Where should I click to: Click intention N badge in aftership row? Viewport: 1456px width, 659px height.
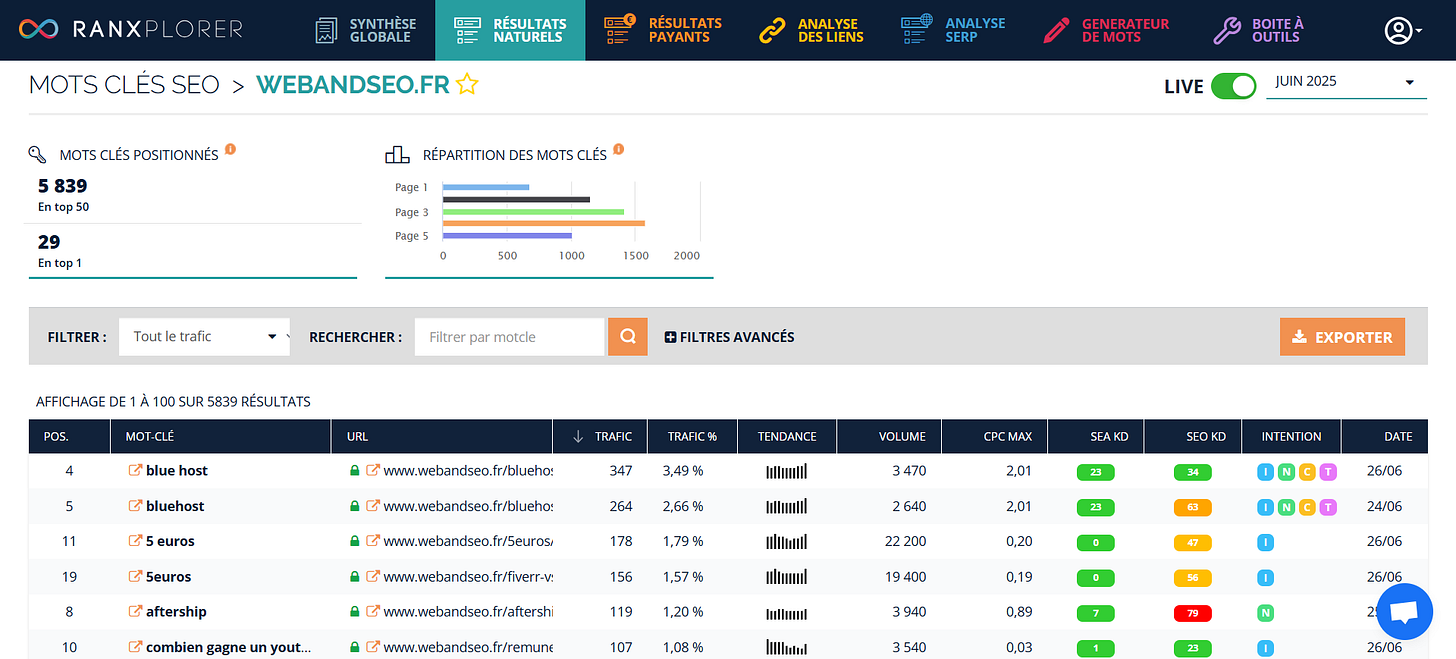click(x=1265, y=613)
